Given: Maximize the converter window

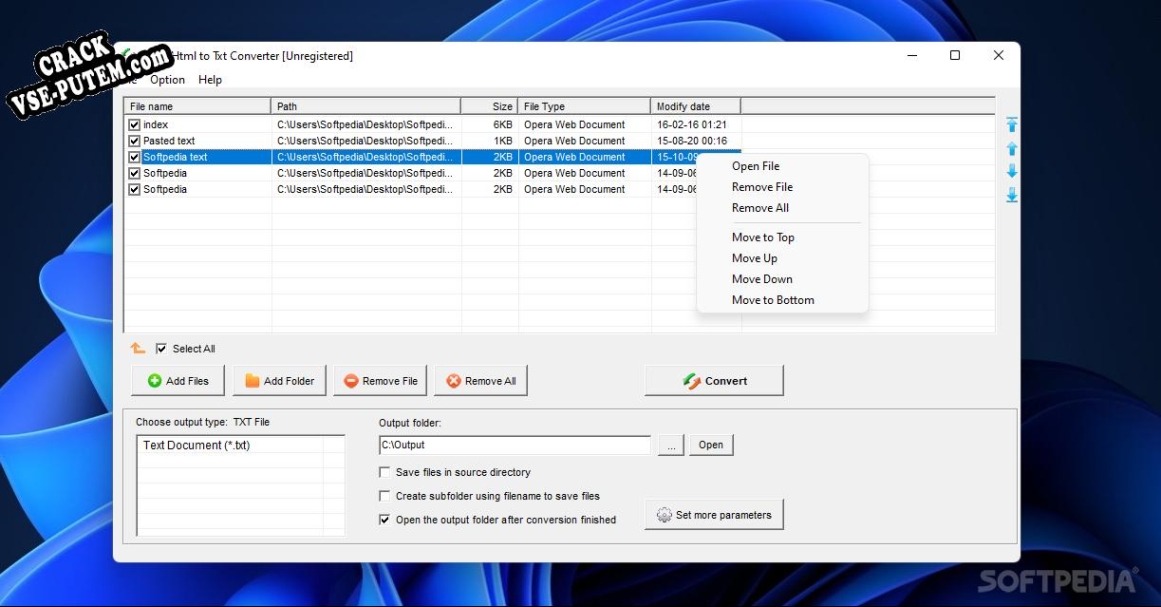Looking at the screenshot, I should [x=955, y=56].
